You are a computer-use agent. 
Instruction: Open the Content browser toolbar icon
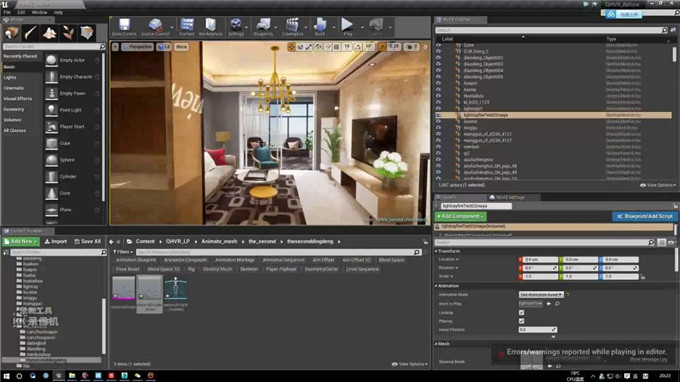(x=187, y=26)
